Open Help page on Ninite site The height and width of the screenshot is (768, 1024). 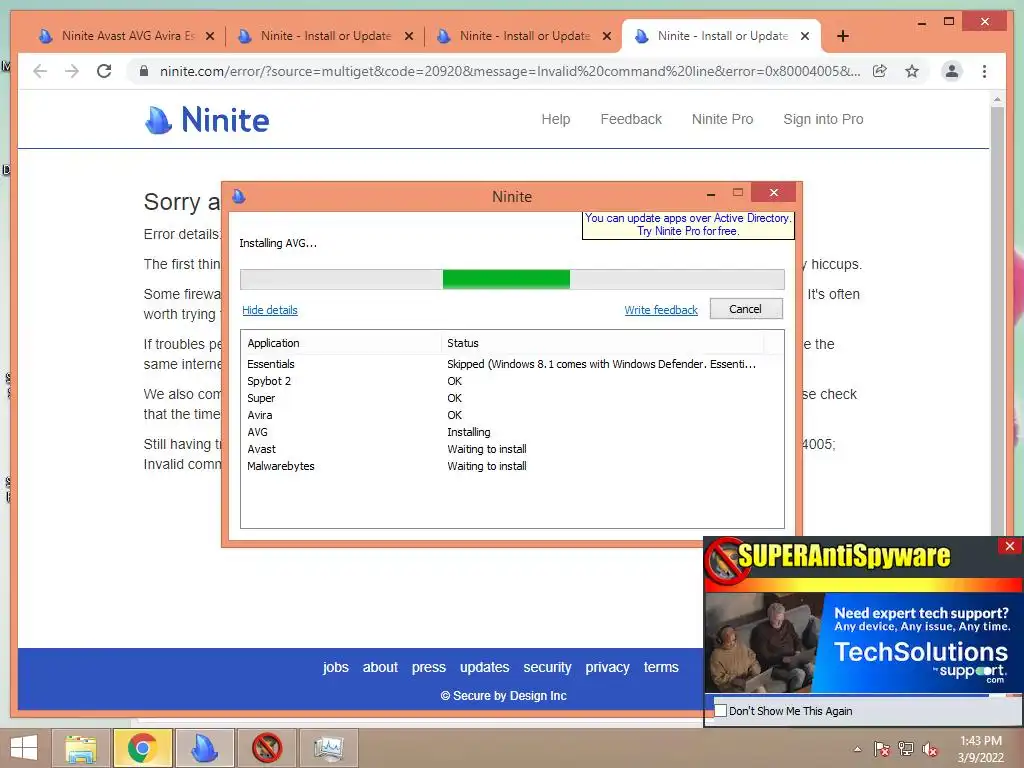click(x=556, y=120)
